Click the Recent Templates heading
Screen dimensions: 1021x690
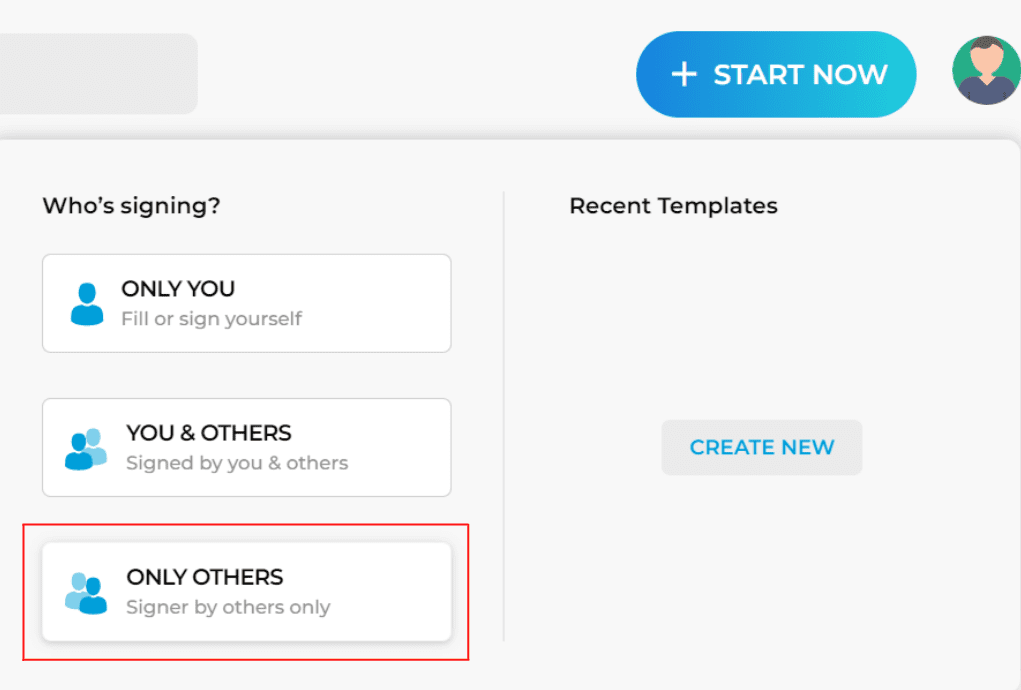tap(673, 206)
